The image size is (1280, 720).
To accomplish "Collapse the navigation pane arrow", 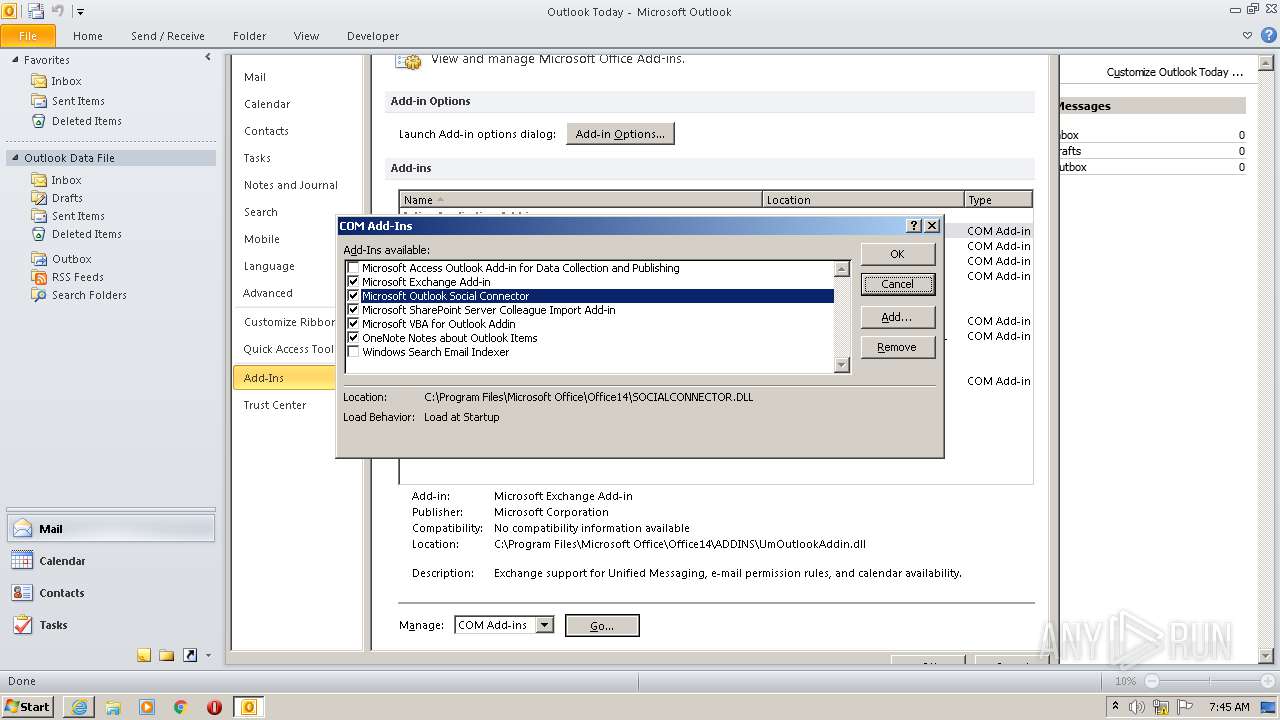I will click(208, 58).
